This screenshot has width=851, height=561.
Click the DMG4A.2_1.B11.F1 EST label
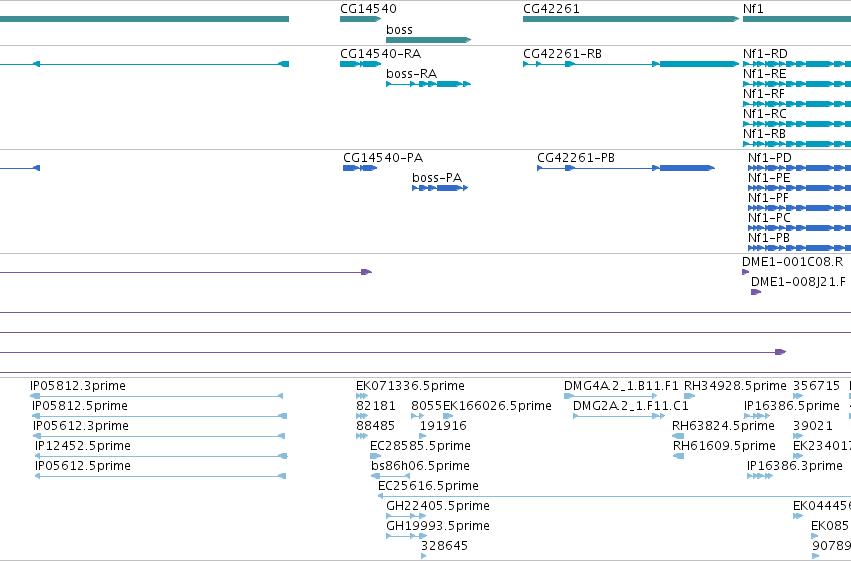[x=621, y=386]
